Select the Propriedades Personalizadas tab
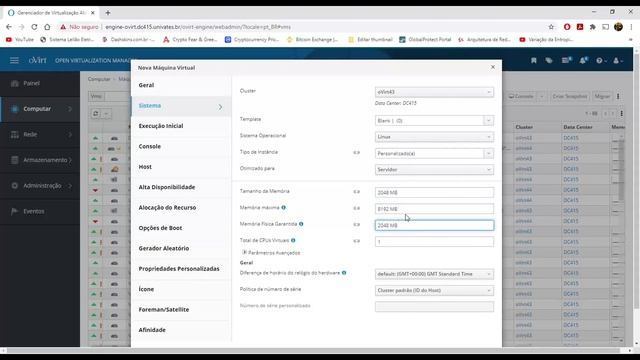Screen dimensions: 640x360 181,269
